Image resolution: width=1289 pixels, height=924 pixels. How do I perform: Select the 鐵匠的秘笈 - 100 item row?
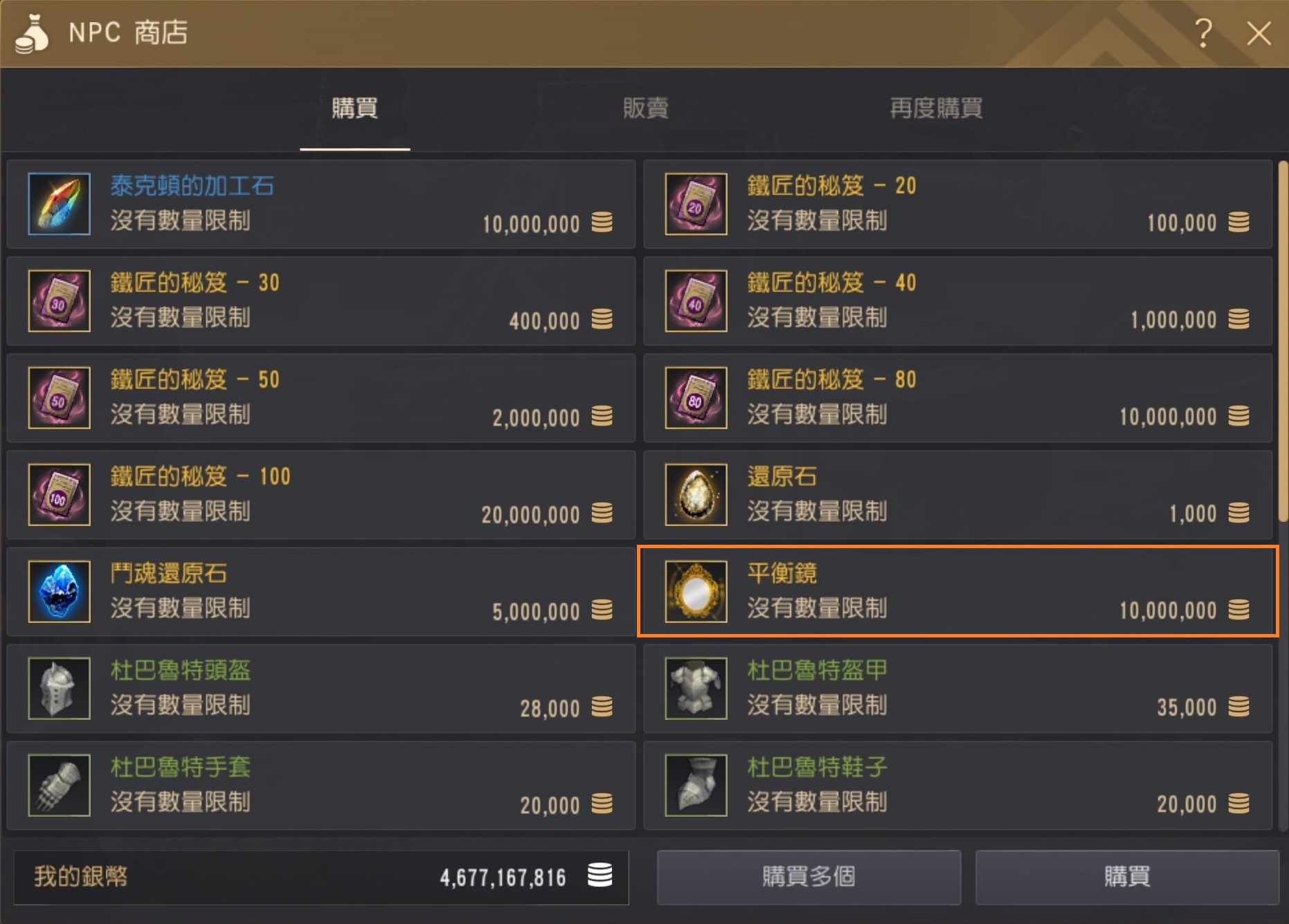321,495
